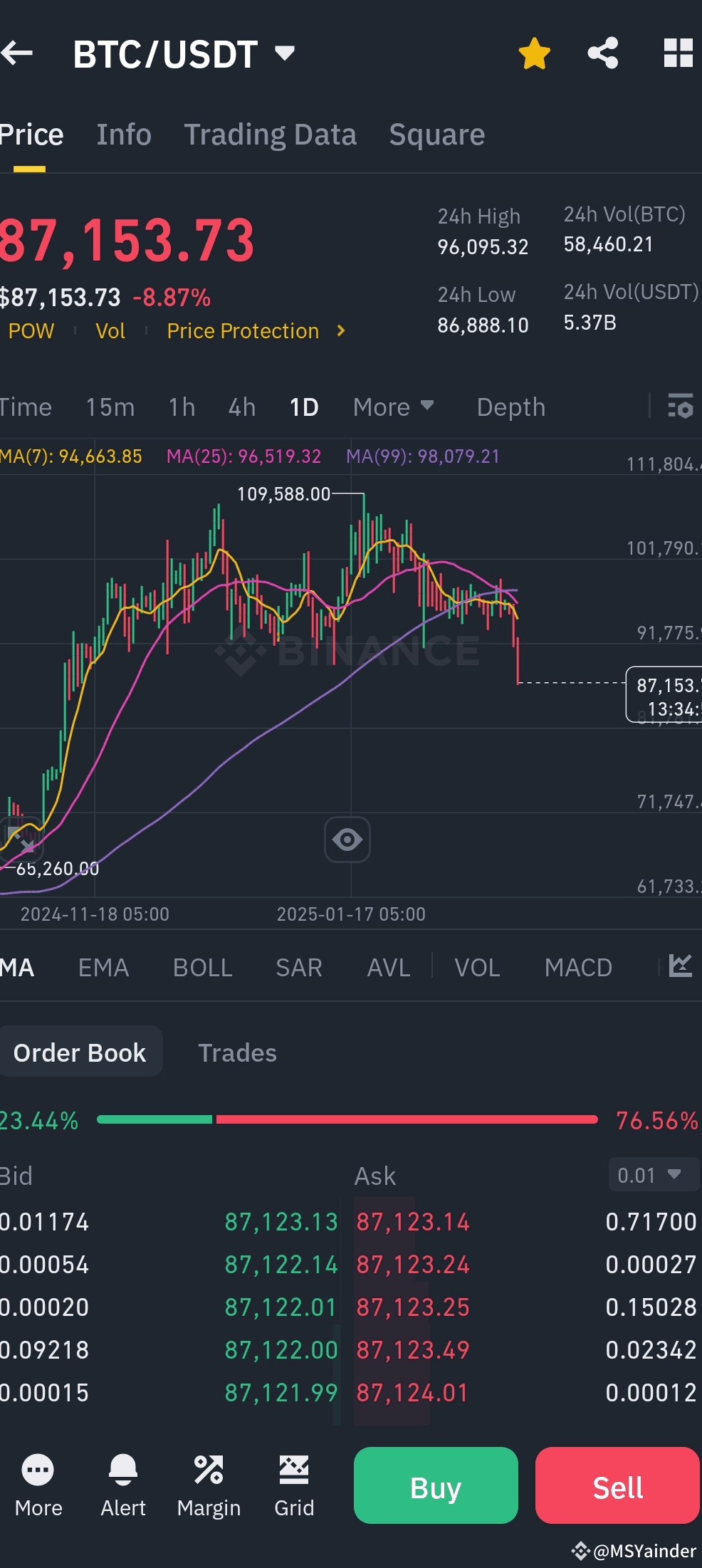
Task: Open the four-square grid menu icon
Action: tap(678, 53)
